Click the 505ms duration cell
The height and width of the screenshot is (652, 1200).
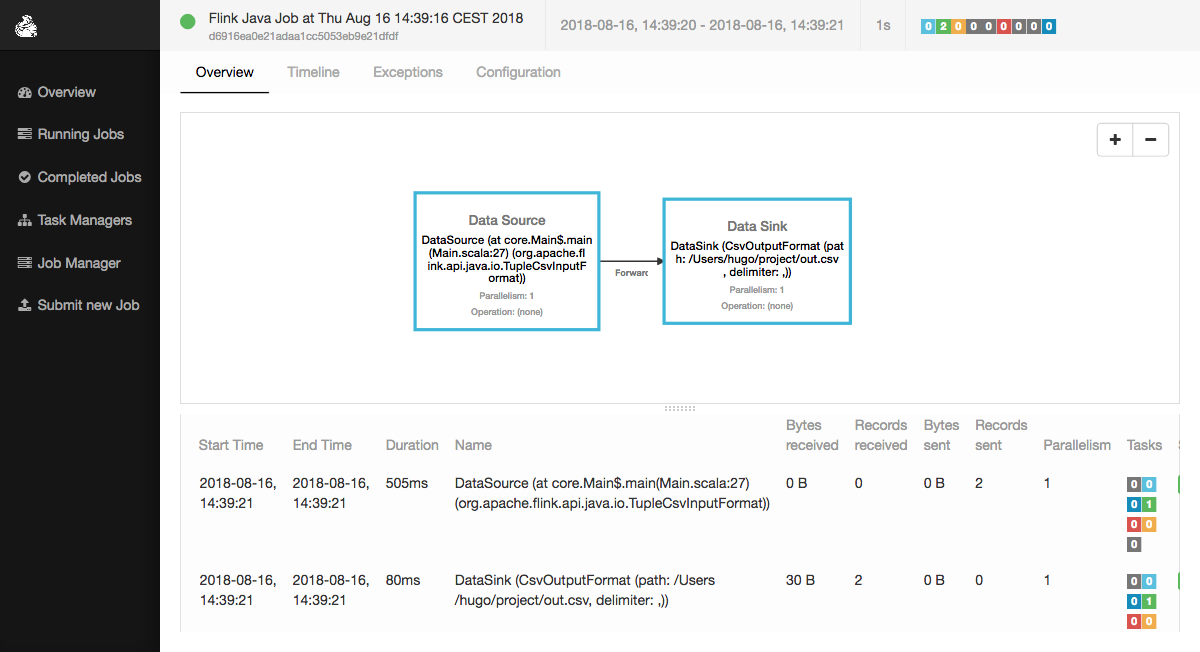pos(407,483)
